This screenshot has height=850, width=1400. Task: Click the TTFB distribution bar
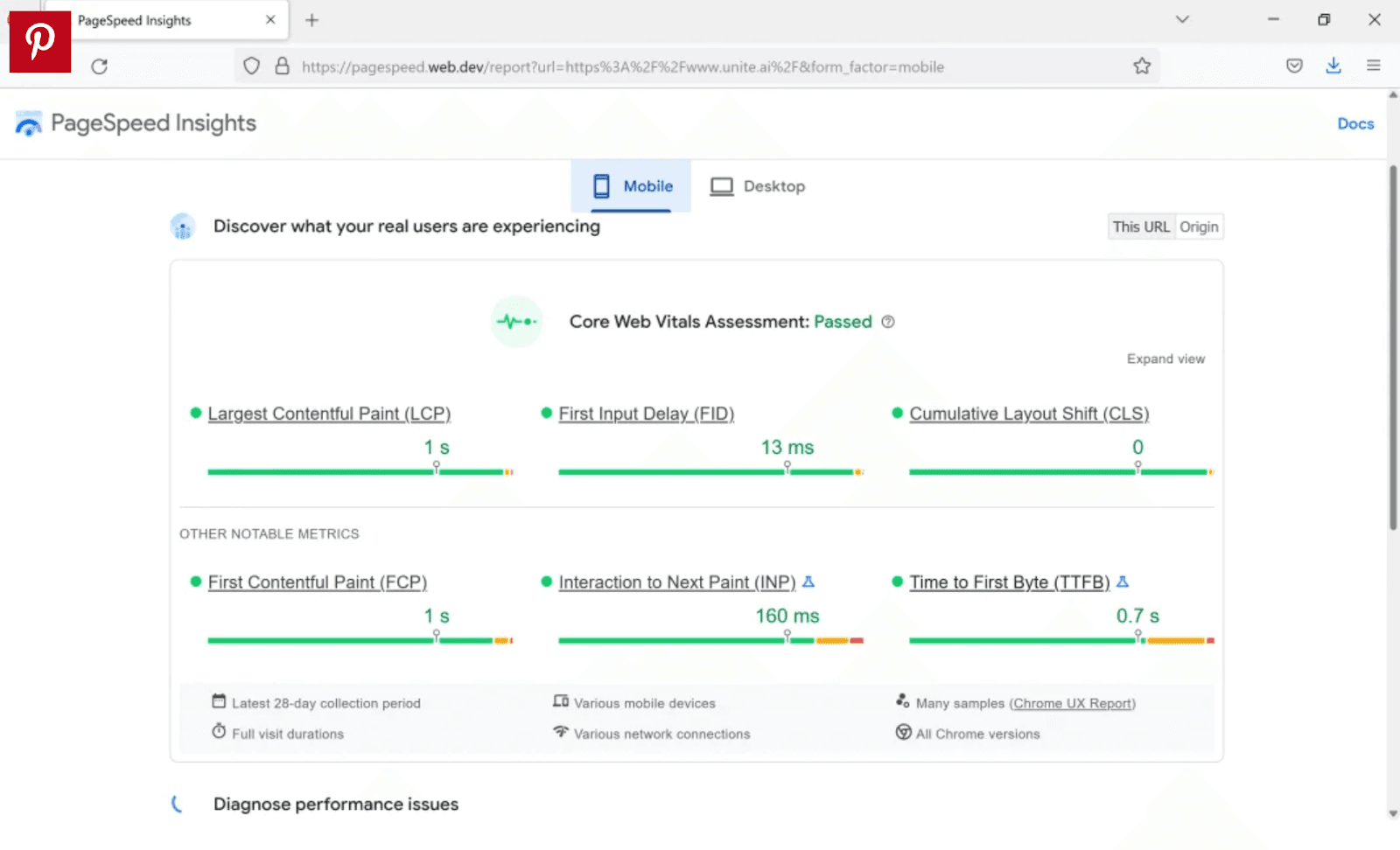coord(1061,641)
